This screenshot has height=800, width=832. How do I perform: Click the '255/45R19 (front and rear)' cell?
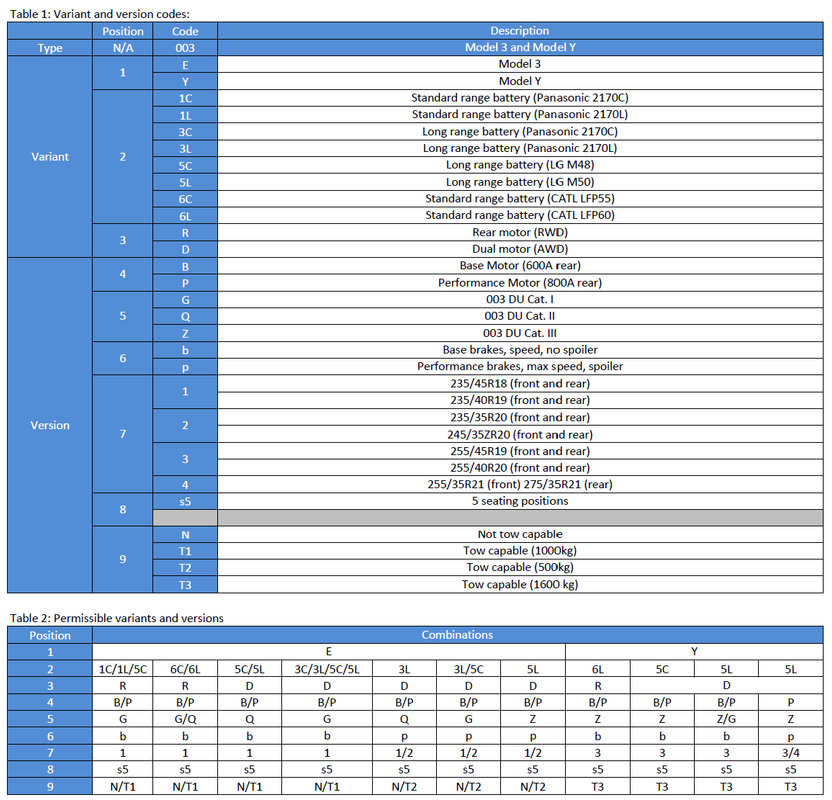pyautogui.click(x=520, y=451)
